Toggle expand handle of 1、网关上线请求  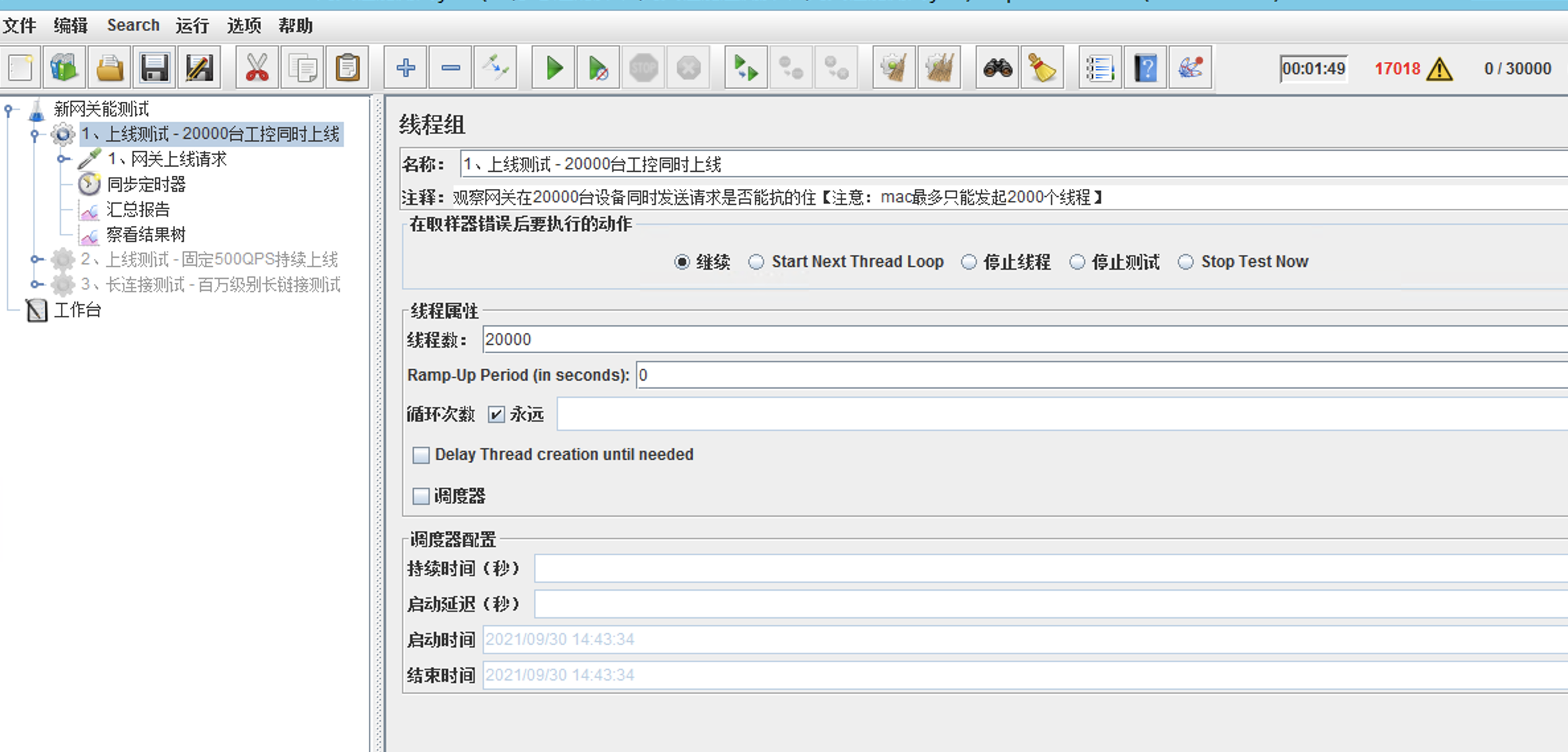point(63,159)
